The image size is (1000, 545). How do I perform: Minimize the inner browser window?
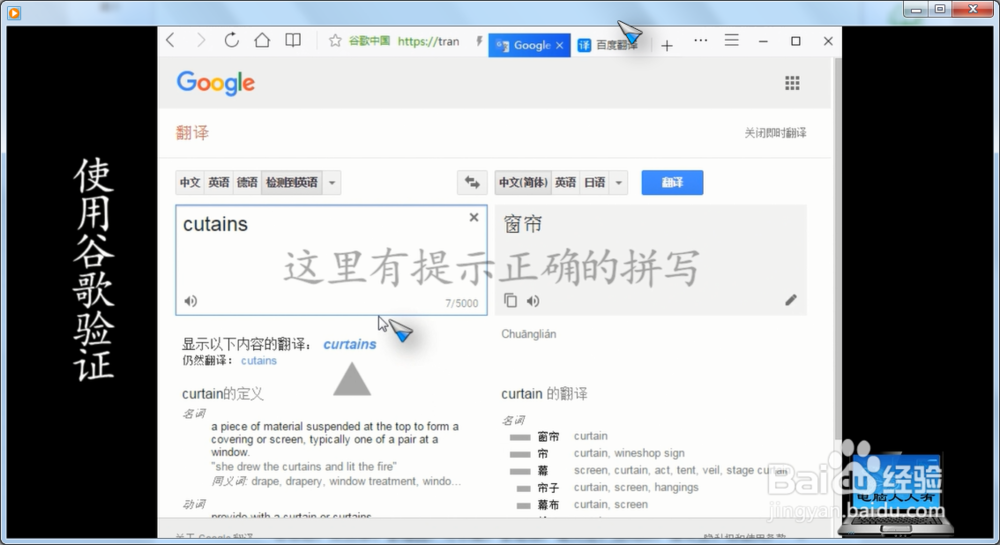pyautogui.click(x=763, y=41)
